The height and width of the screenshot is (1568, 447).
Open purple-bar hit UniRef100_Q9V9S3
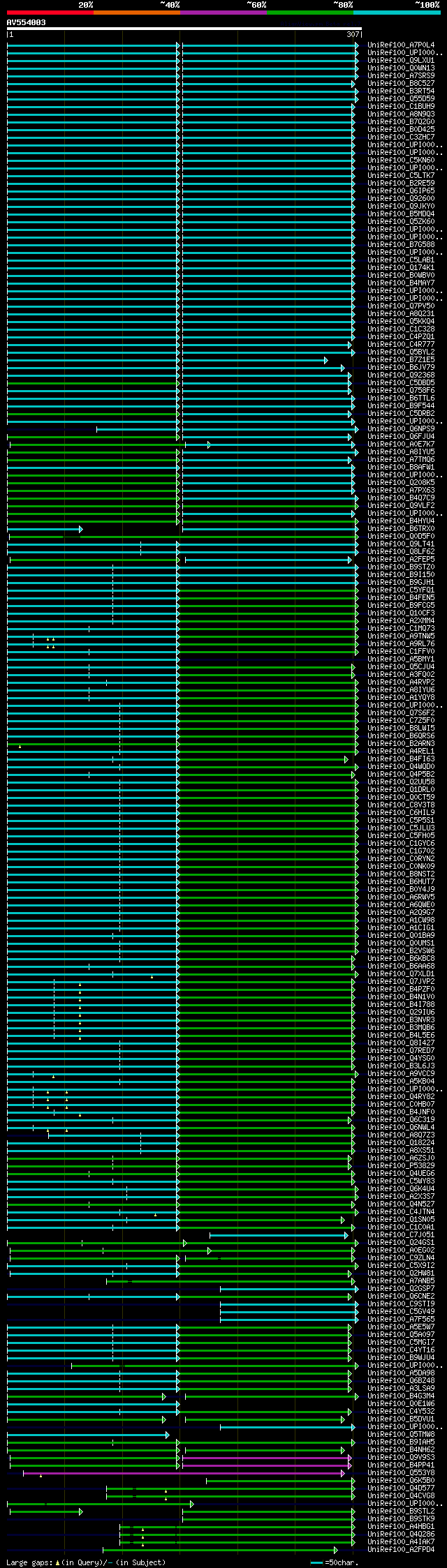[401, 1458]
